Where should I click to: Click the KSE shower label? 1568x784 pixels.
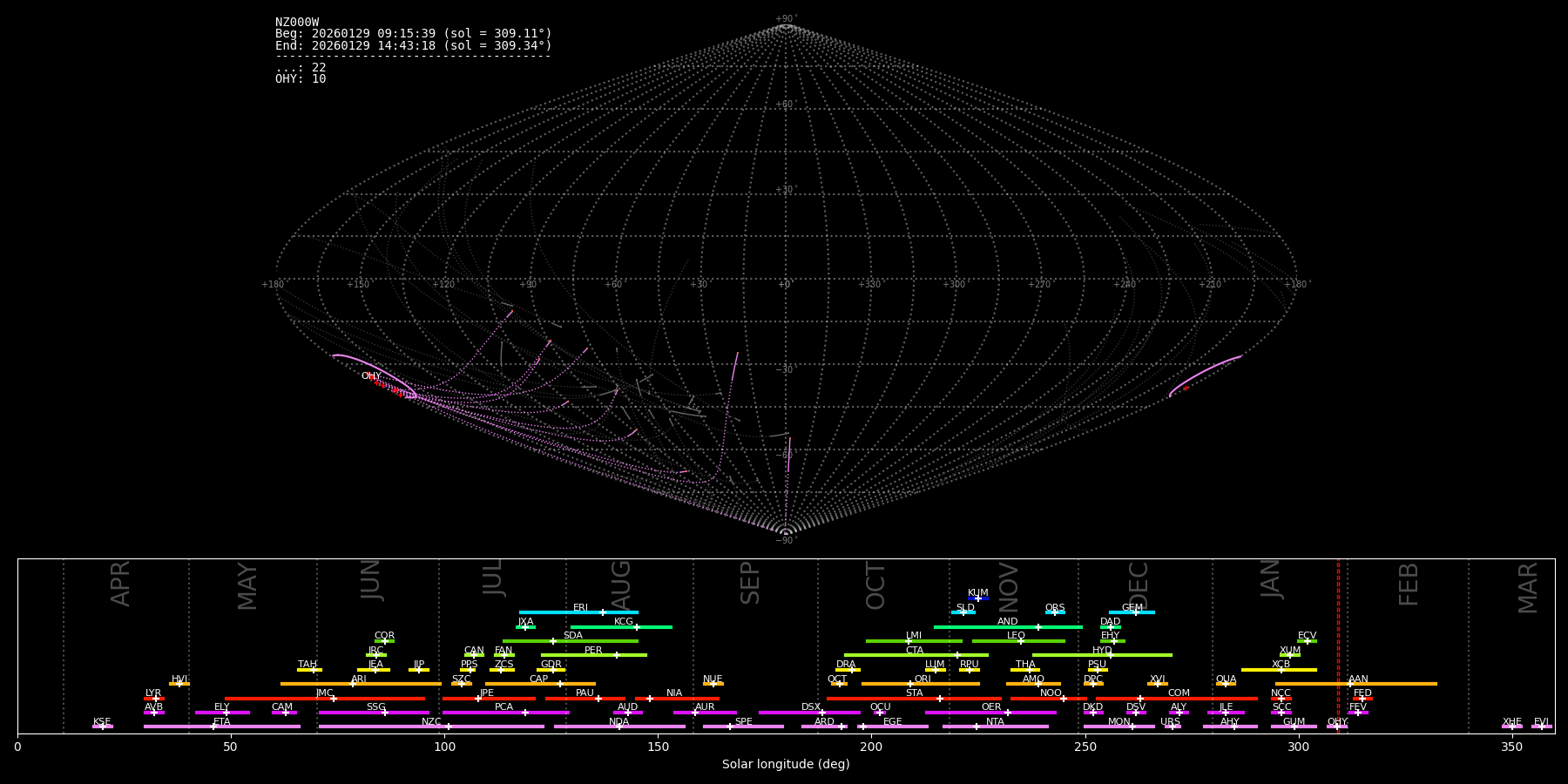click(102, 722)
